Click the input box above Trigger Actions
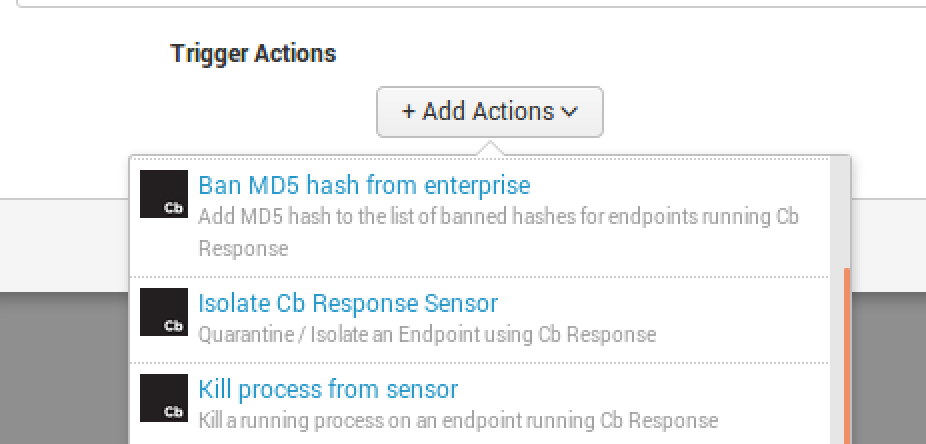Viewport: 926px width, 444px height. (x=470, y=3)
